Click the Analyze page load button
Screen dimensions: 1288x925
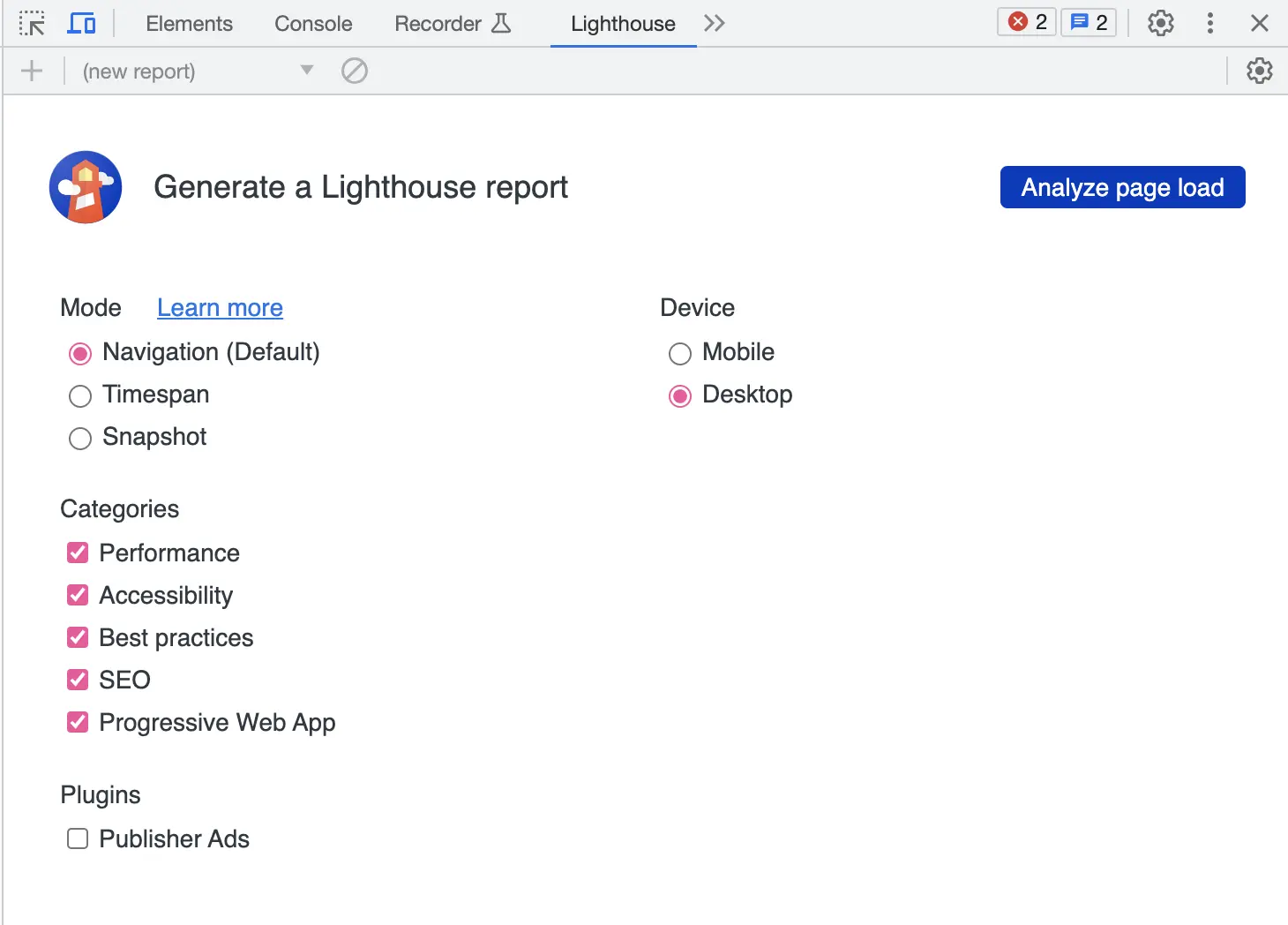point(1121,187)
